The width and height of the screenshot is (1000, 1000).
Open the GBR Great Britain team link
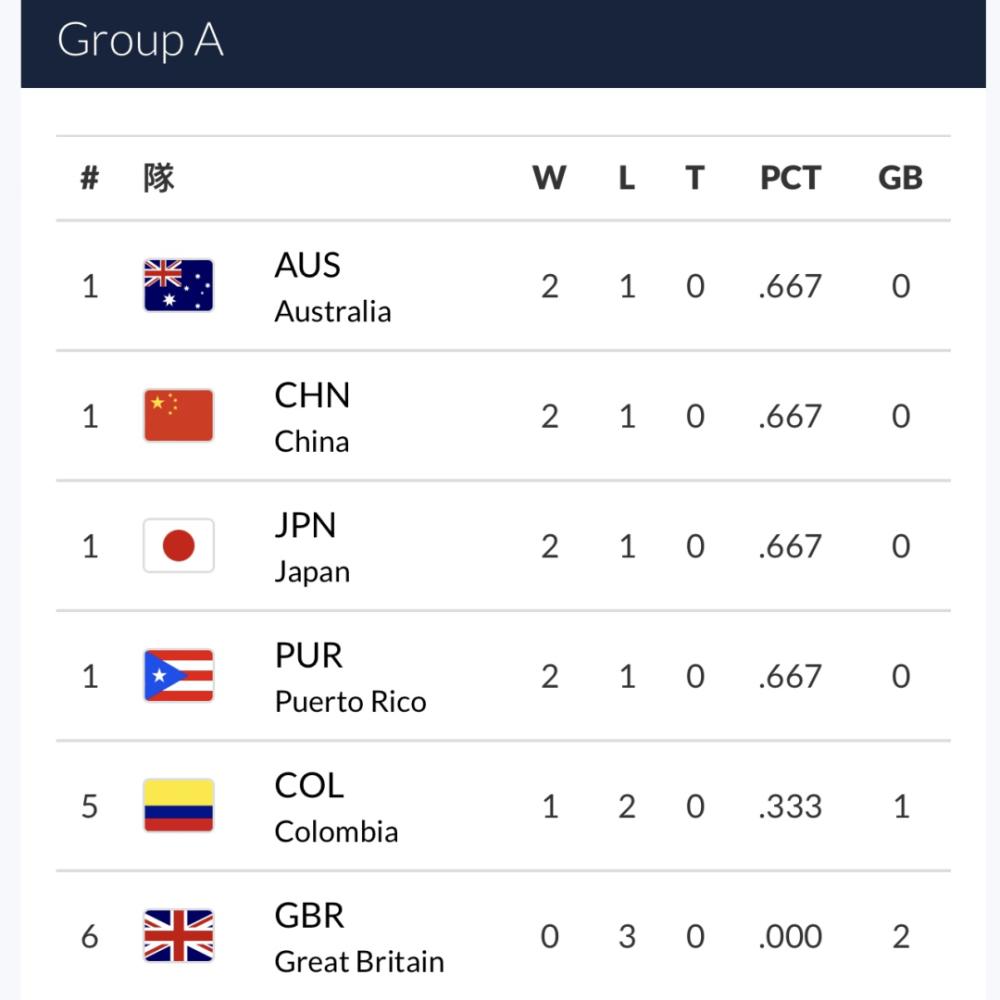pos(360,938)
